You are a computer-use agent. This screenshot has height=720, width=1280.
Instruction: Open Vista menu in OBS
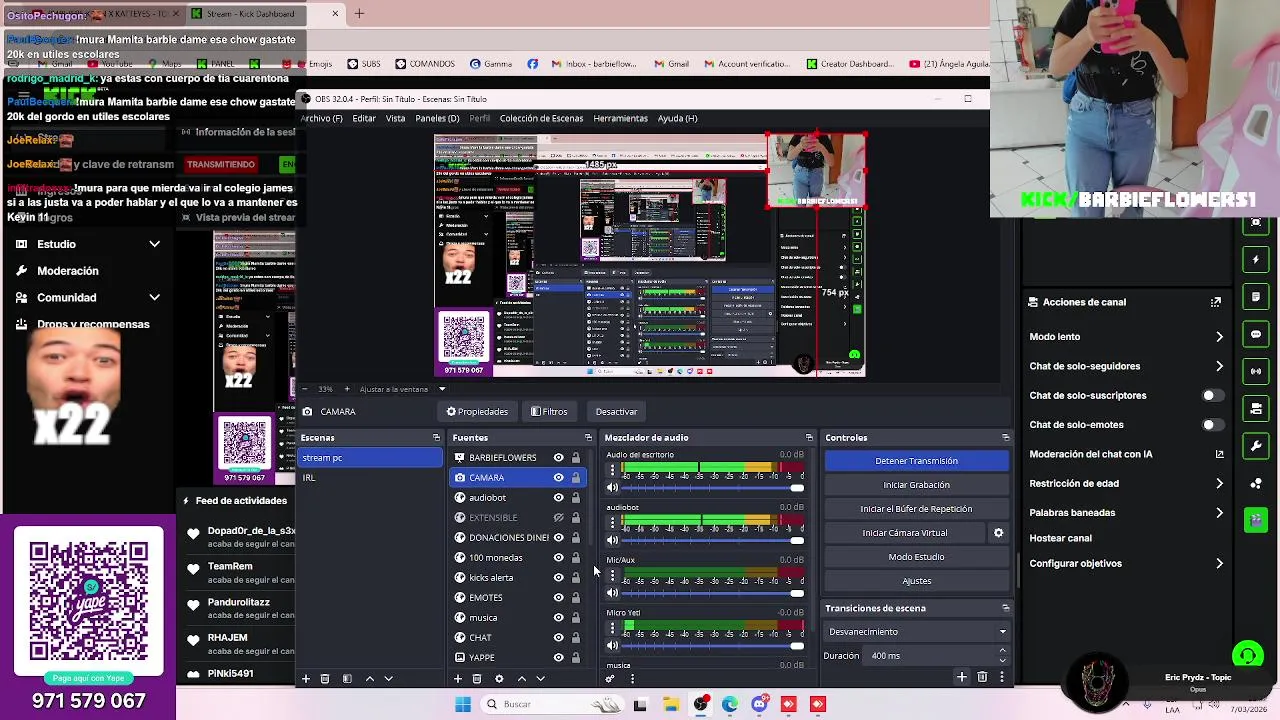(x=396, y=118)
